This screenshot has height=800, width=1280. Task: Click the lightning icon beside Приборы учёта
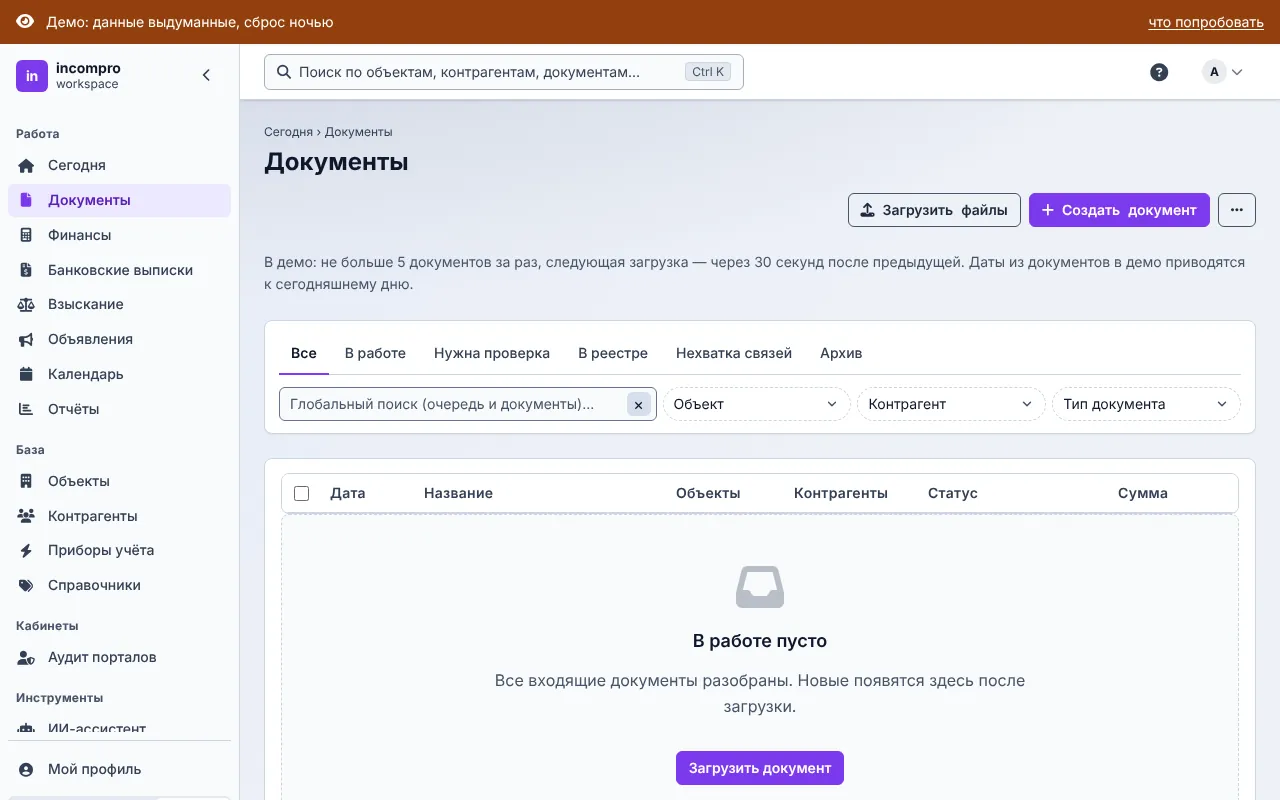click(27, 550)
